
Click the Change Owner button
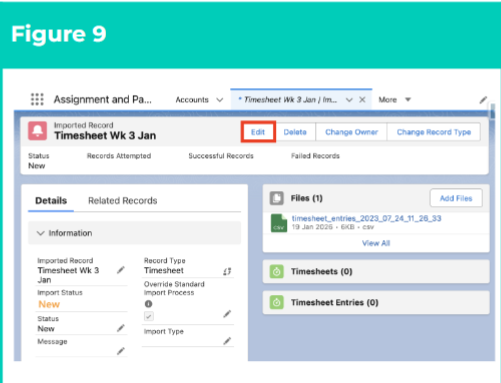351,132
